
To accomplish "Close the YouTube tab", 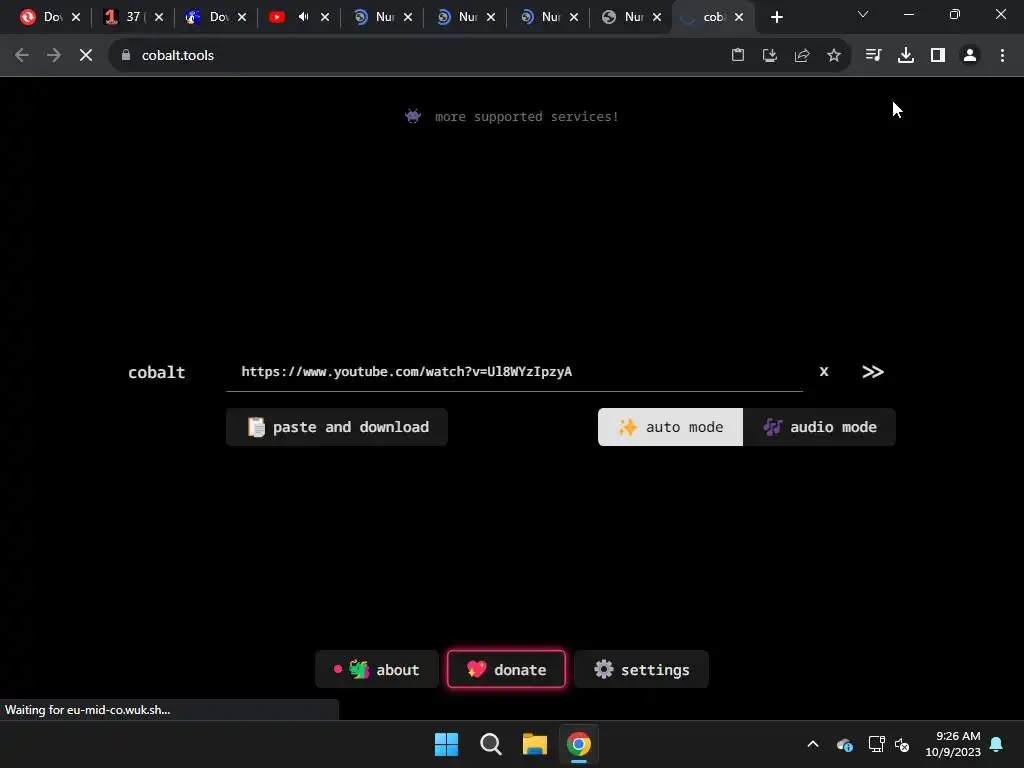I will pyautogui.click(x=325, y=18).
